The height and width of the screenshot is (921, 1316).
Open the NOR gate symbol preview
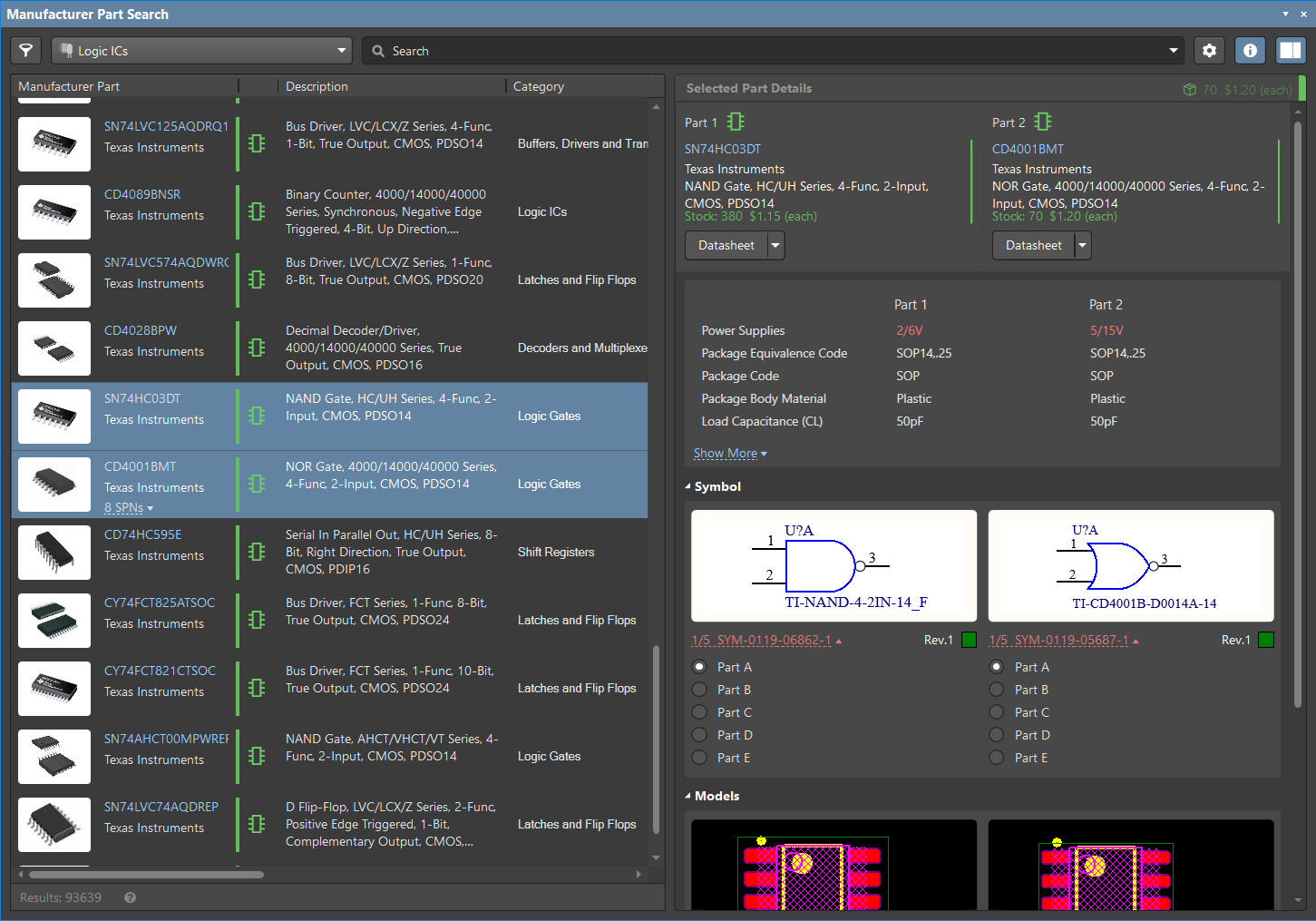[x=1131, y=565]
